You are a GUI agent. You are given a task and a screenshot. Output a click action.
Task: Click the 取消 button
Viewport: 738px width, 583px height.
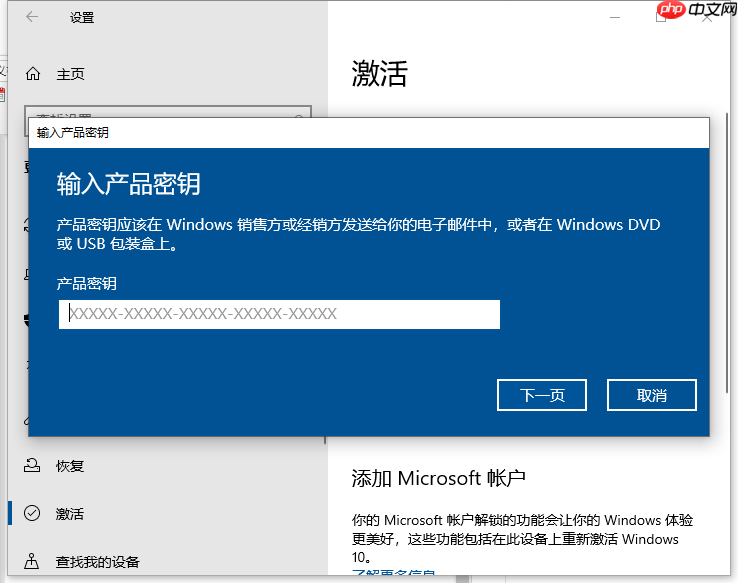click(x=651, y=395)
